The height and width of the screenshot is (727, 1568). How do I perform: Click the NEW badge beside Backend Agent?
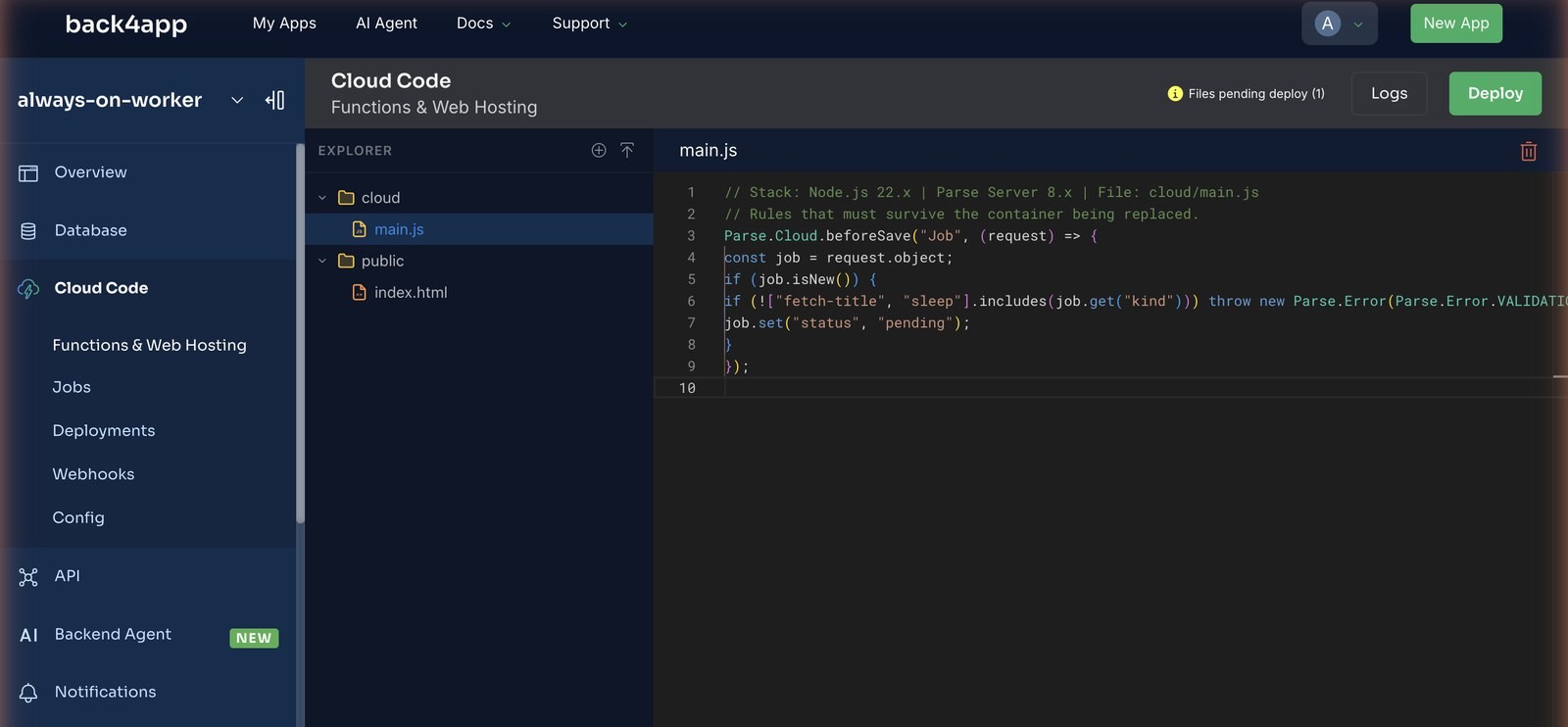tap(254, 638)
